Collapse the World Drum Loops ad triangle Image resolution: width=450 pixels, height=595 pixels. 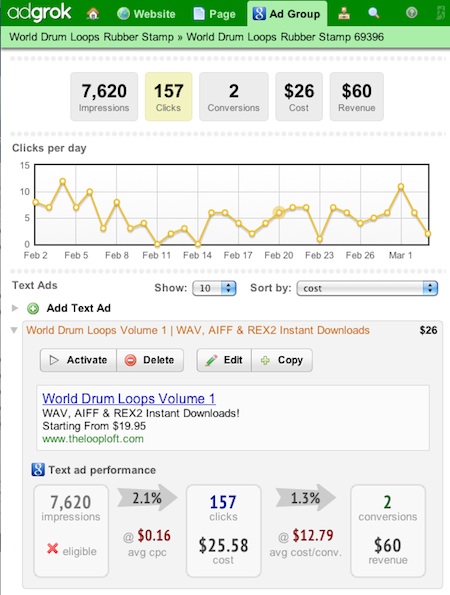click(14, 330)
